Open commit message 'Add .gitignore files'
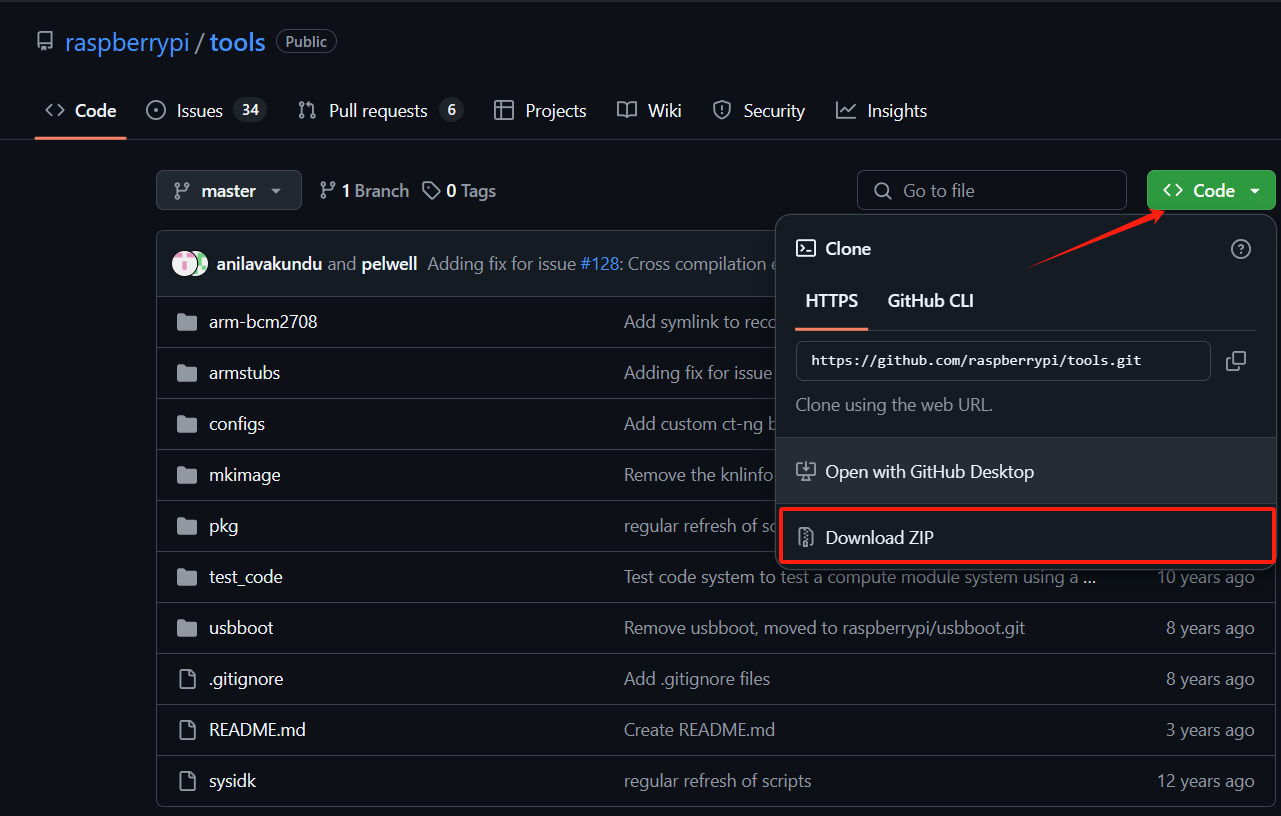Viewport: 1281px width, 816px height. [x=697, y=679]
